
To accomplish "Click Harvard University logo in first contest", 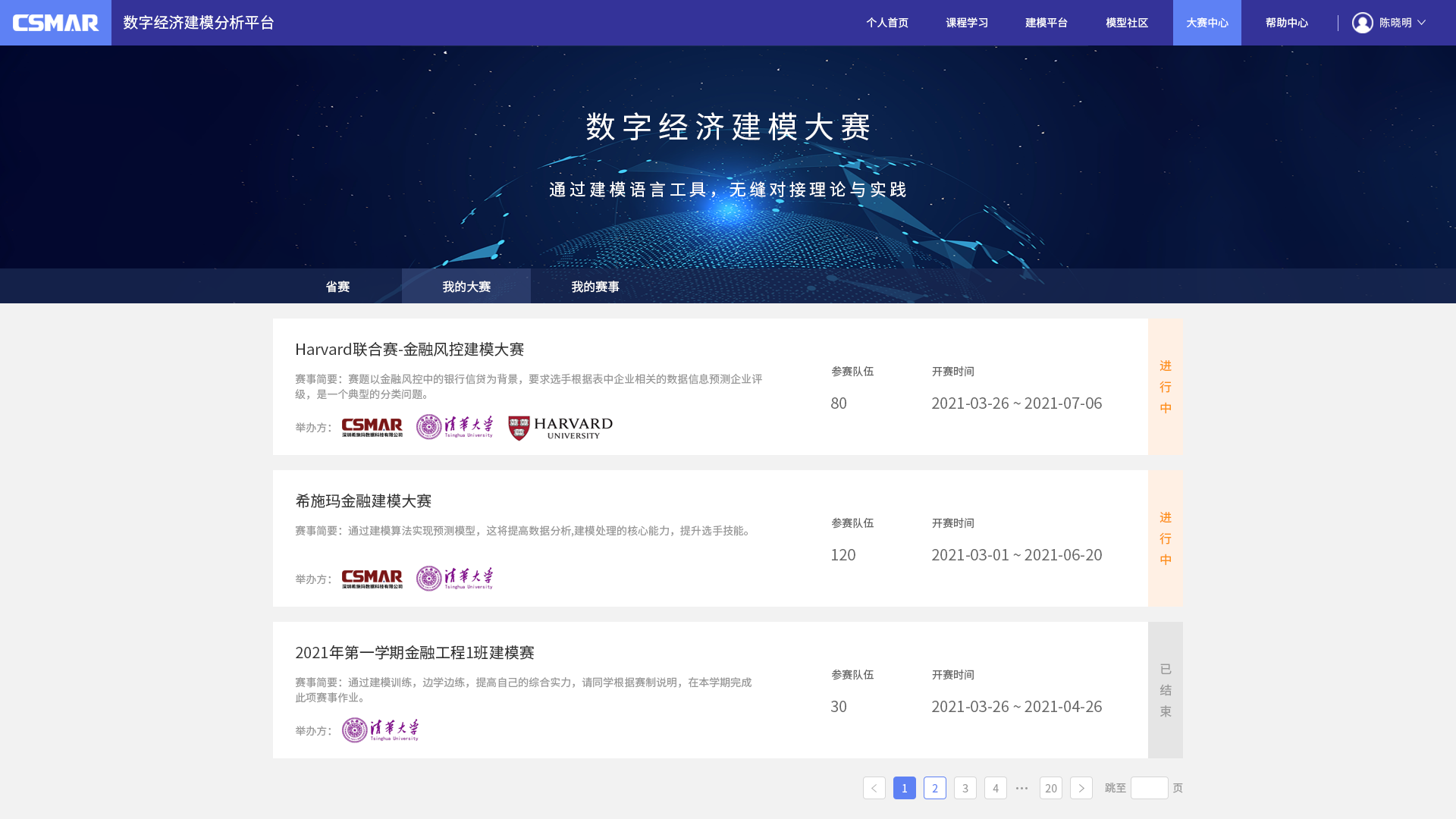I will pos(560,428).
